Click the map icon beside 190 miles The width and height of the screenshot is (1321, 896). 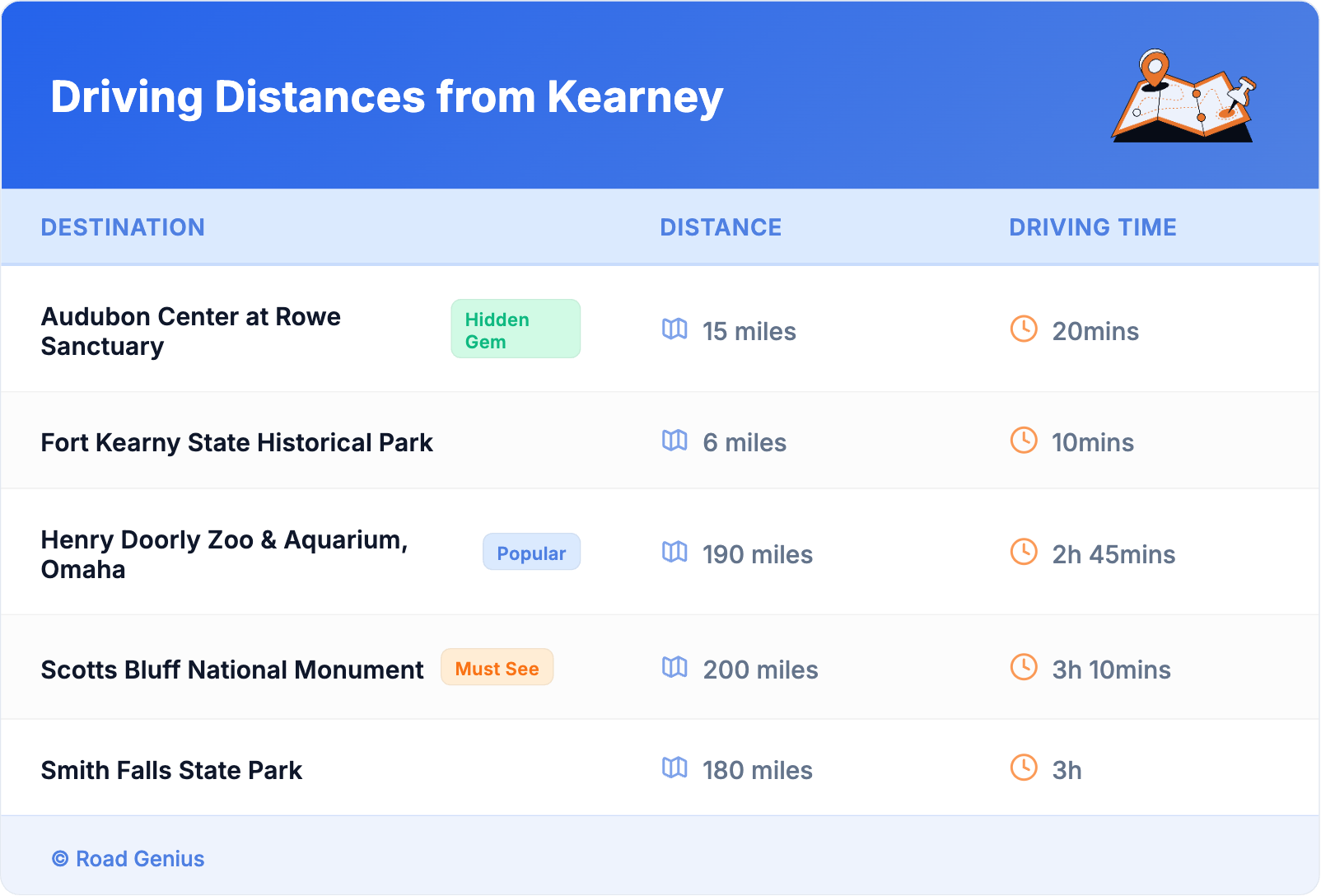click(x=675, y=552)
